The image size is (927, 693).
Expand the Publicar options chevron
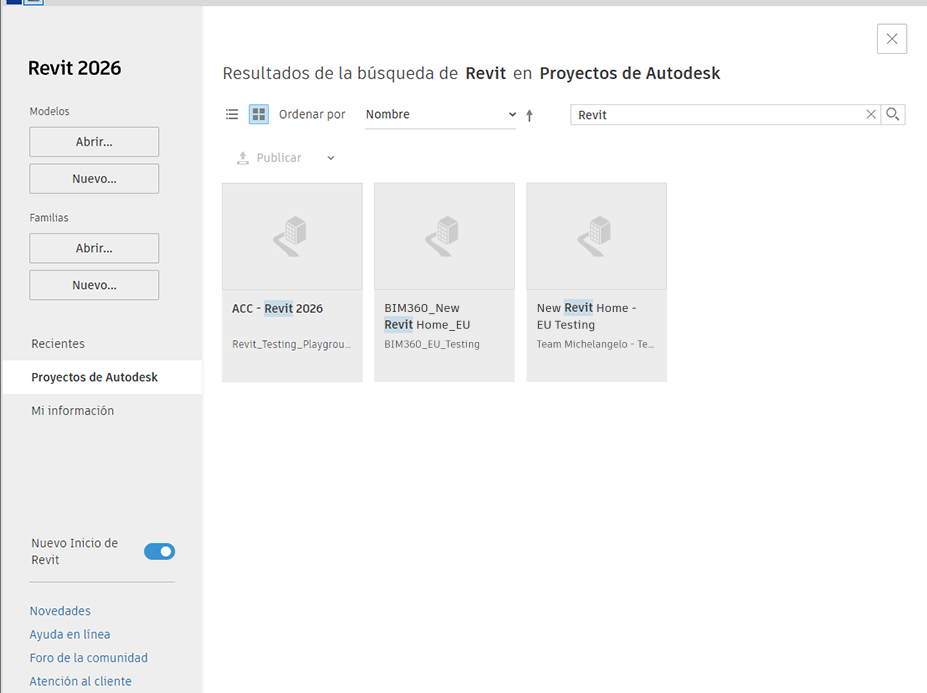pyautogui.click(x=331, y=158)
